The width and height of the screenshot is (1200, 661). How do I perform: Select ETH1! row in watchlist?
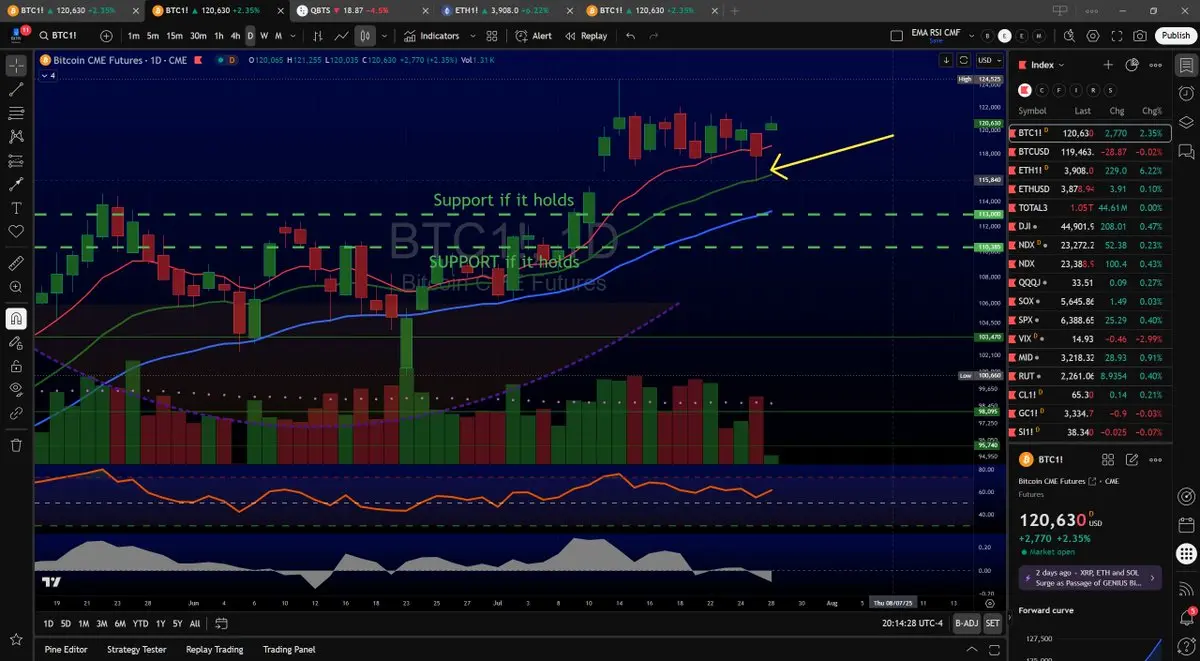1090,170
